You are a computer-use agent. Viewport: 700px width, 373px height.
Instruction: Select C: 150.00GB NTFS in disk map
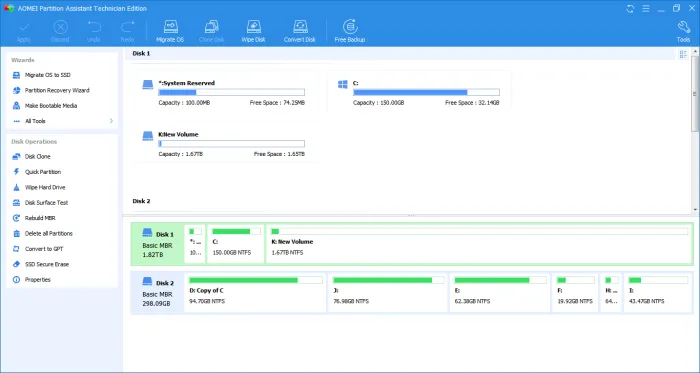click(235, 244)
